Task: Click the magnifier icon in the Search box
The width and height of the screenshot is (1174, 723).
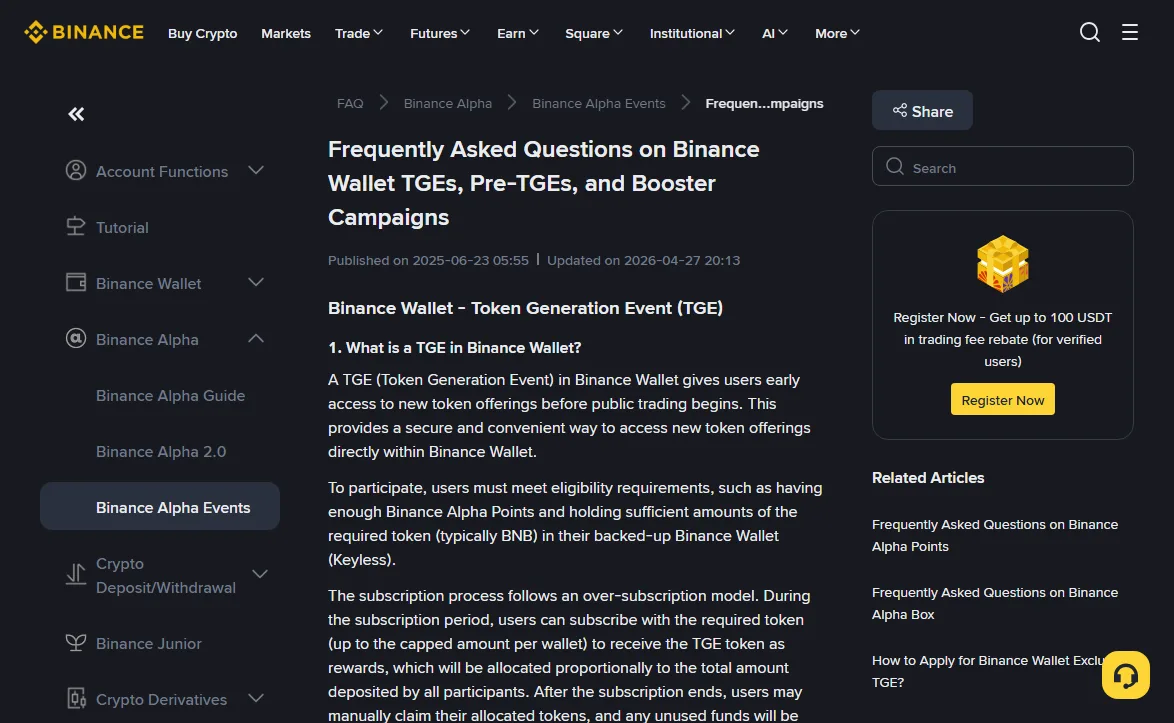Action: [895, 166]
